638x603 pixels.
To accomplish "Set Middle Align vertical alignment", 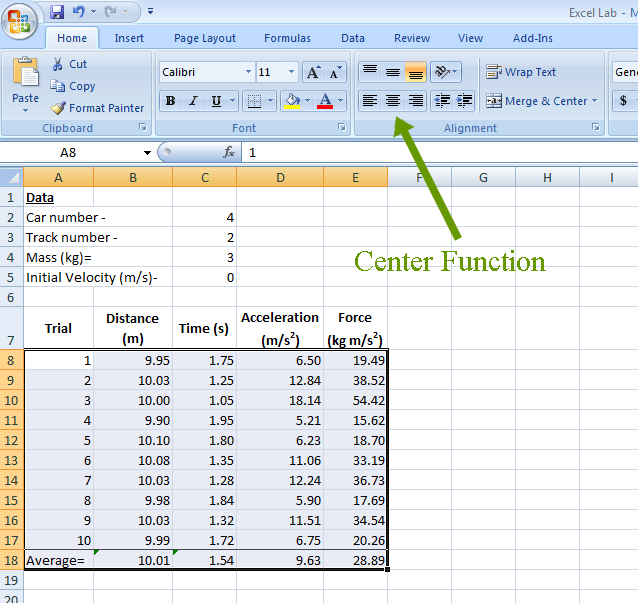I will 393,72.
